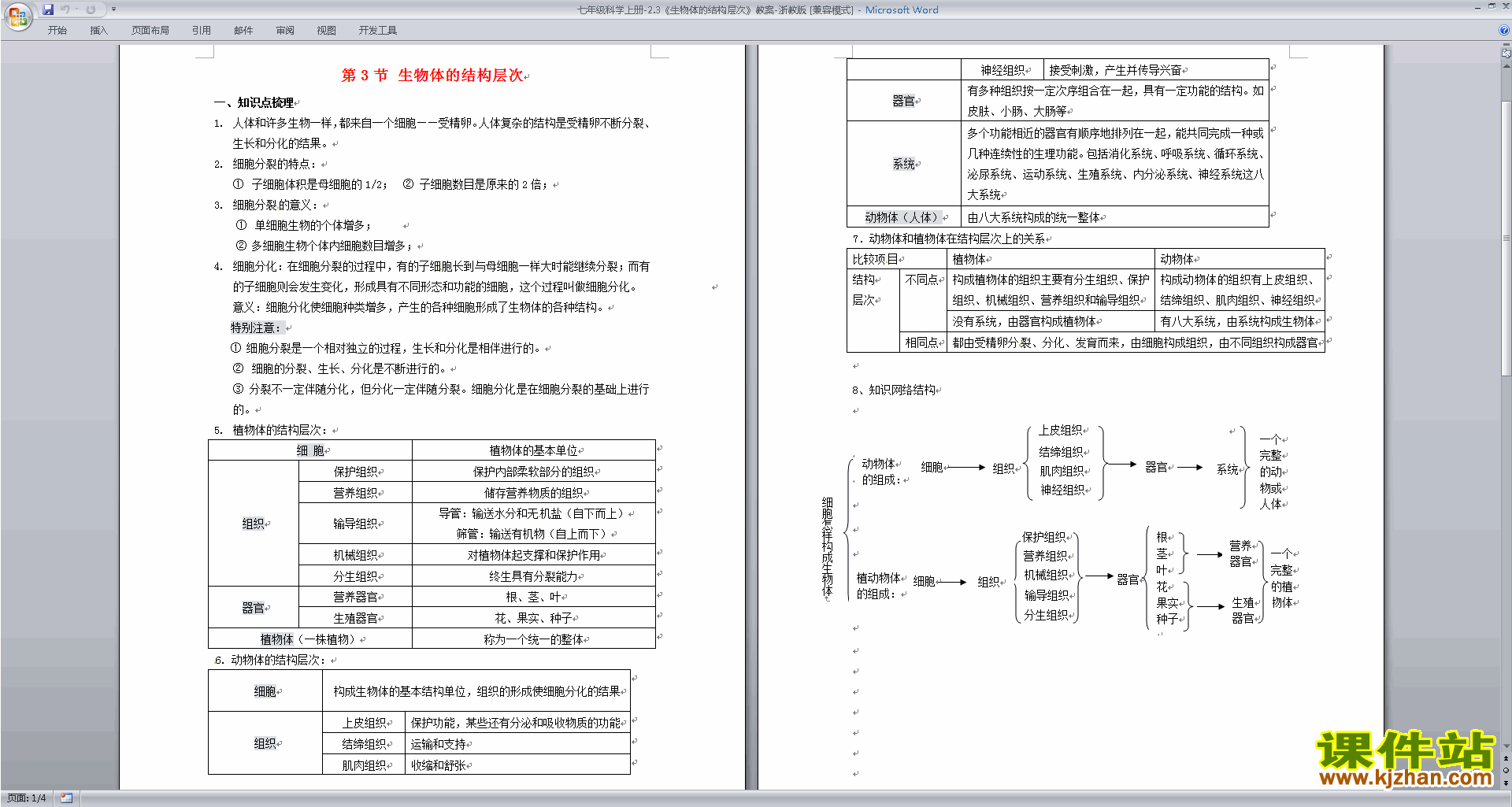Click the vertical scrollbar up arrow

(x=1506, y=65)
